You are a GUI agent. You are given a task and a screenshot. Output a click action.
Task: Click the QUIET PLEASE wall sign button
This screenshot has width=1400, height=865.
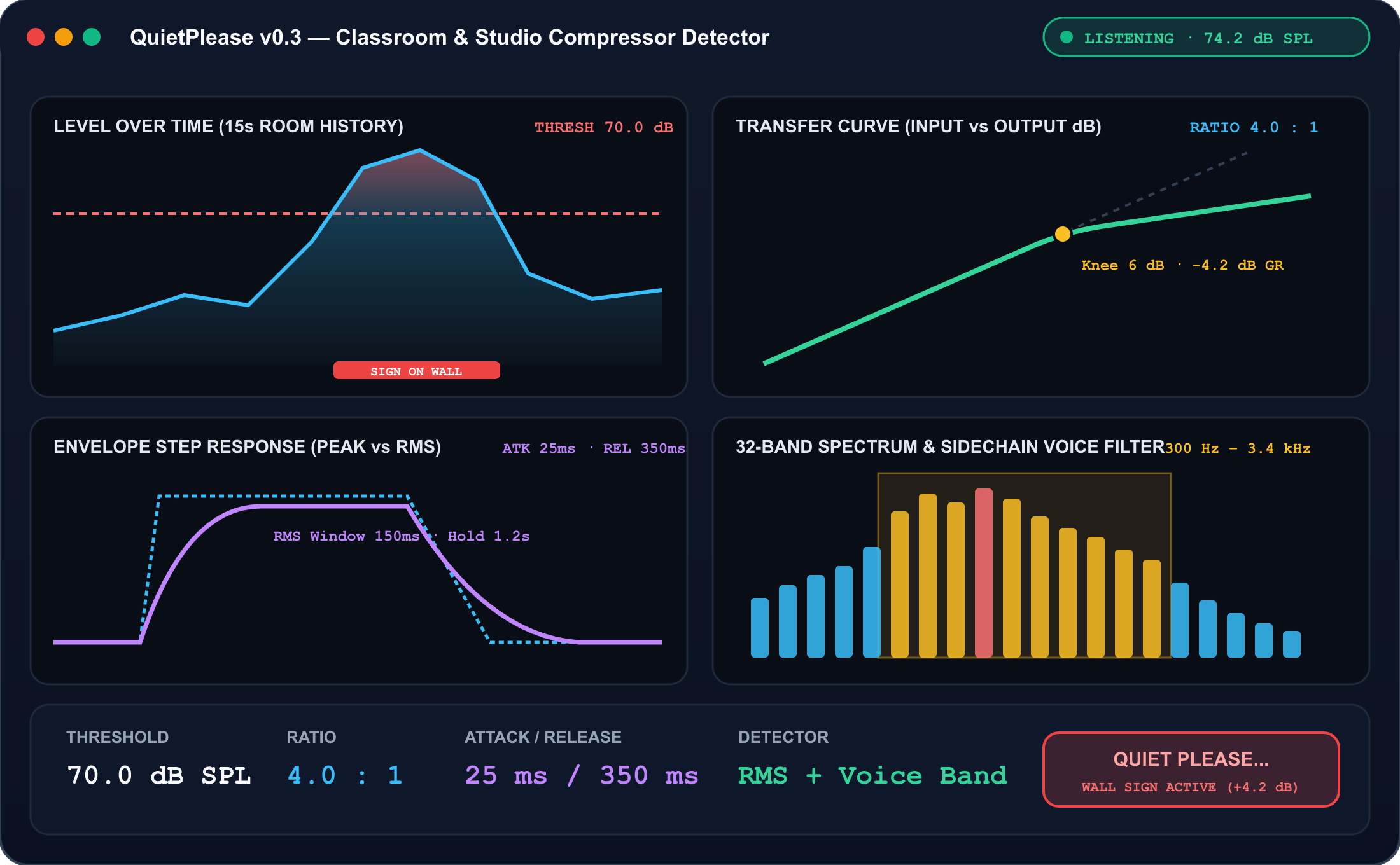pos(1191,770)
